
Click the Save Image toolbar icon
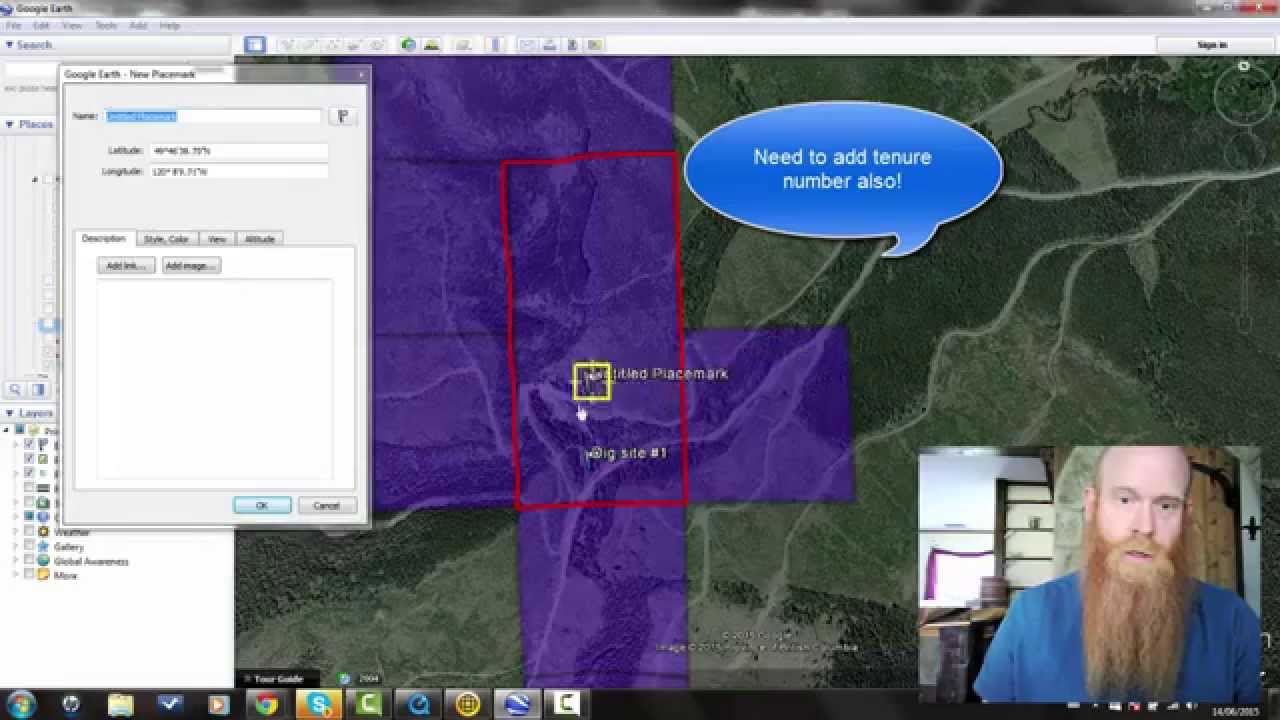[572, 45]
